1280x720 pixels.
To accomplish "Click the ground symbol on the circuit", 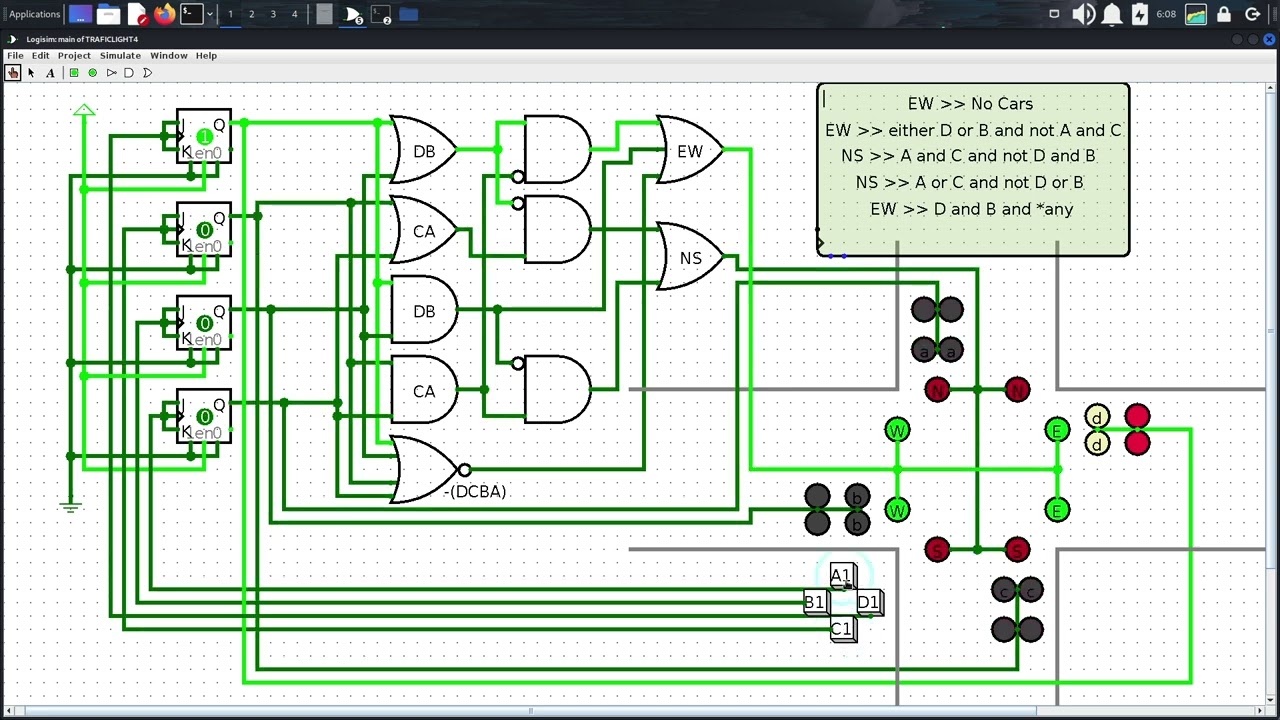I will coord(70,506).
